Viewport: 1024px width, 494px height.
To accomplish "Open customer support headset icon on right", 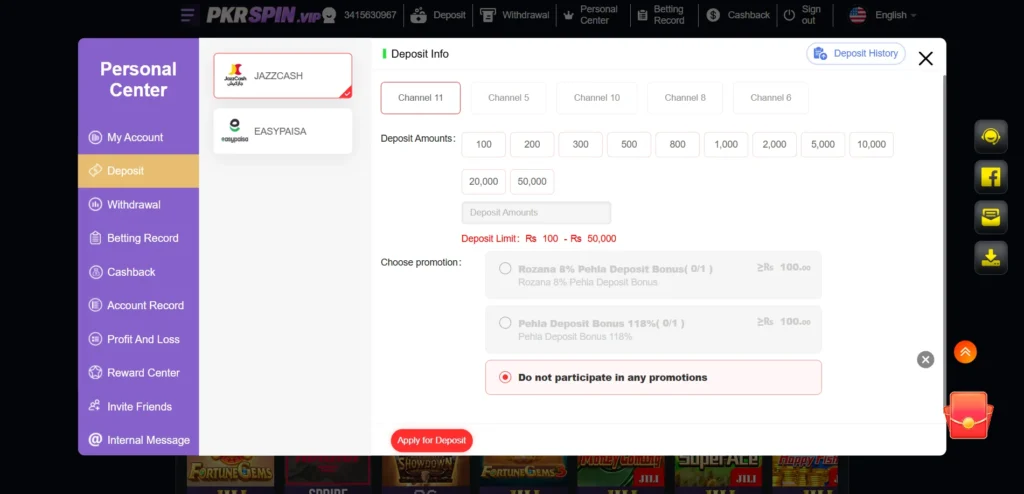I will pos(991,137).
